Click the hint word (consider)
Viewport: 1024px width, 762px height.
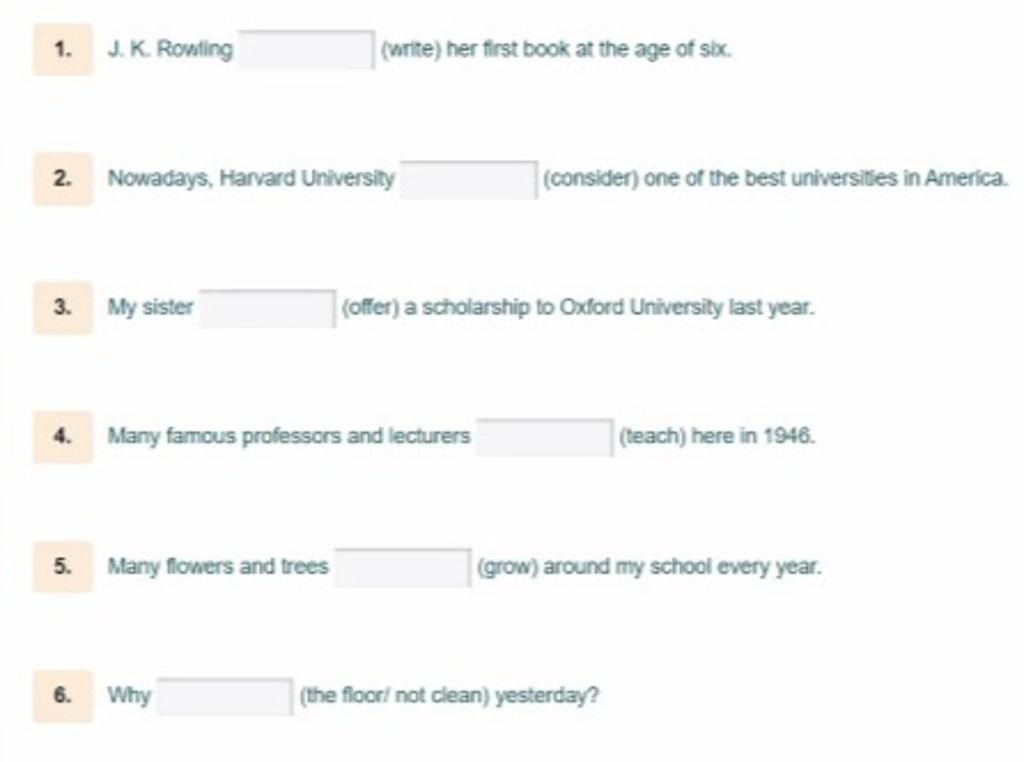[590, 179]
